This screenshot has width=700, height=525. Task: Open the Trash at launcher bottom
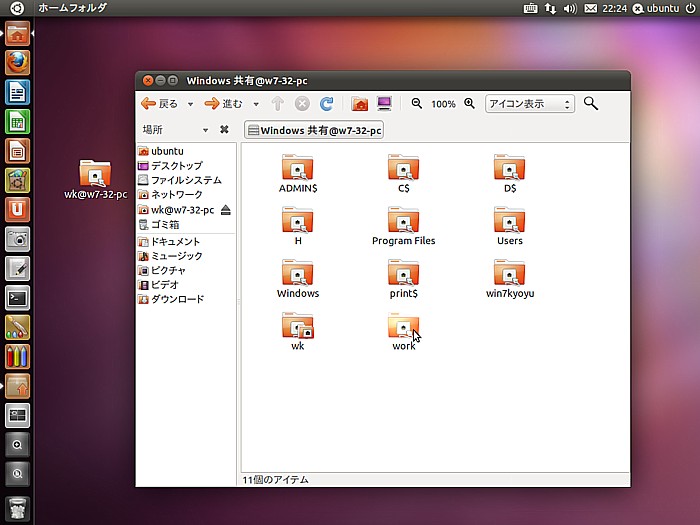[17, 509]
